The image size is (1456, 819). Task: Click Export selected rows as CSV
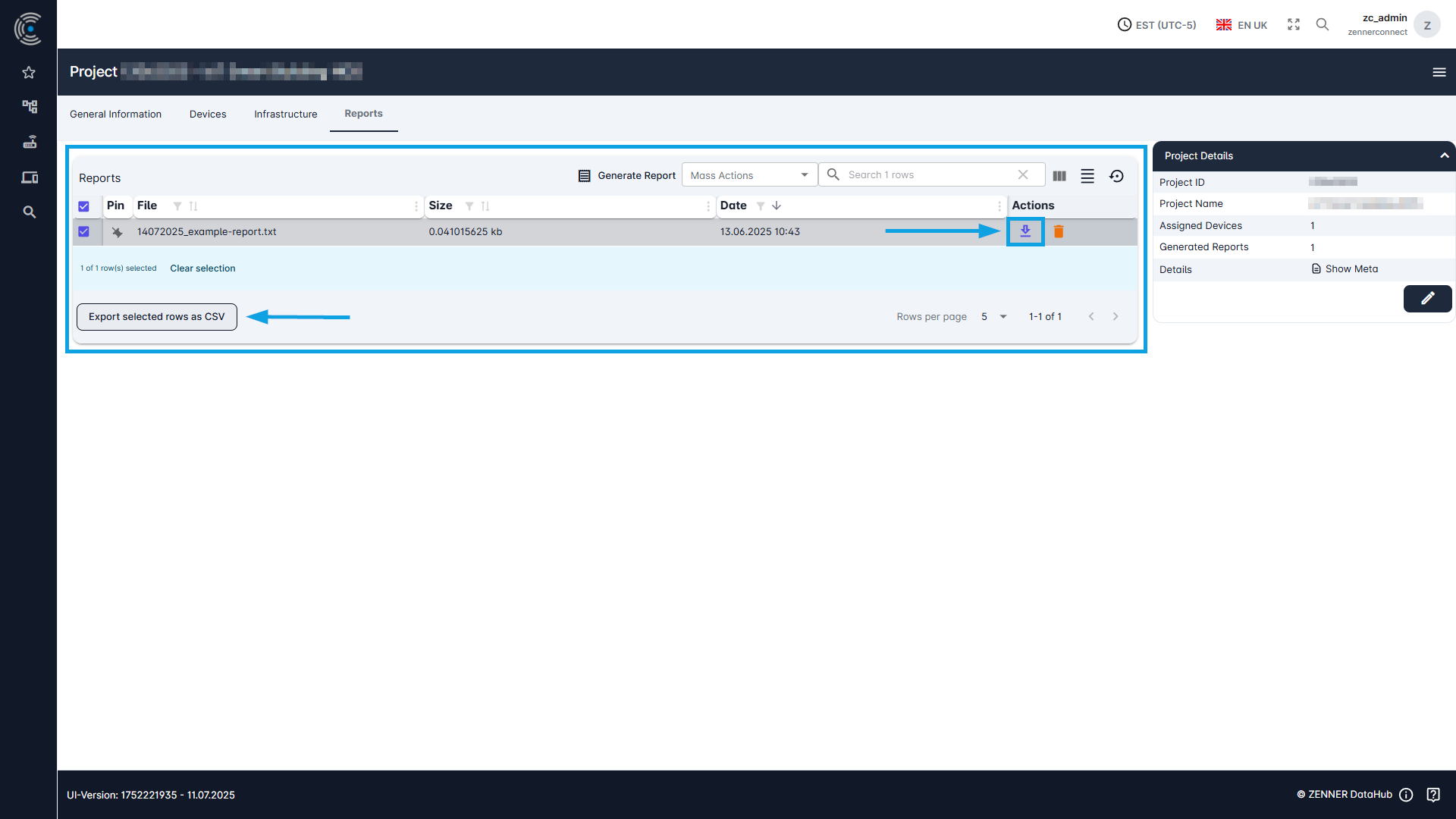coord(156,316)
